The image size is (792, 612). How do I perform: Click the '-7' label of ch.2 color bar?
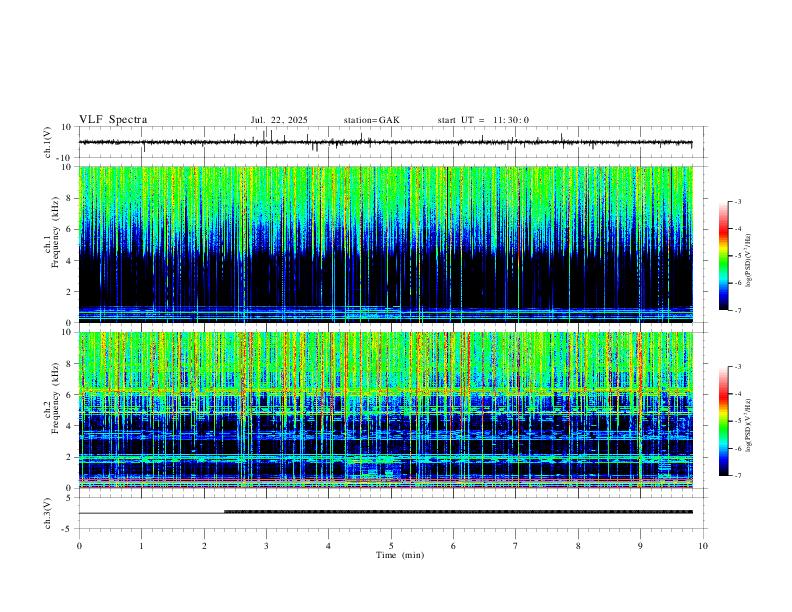click(x=737, y=476)
